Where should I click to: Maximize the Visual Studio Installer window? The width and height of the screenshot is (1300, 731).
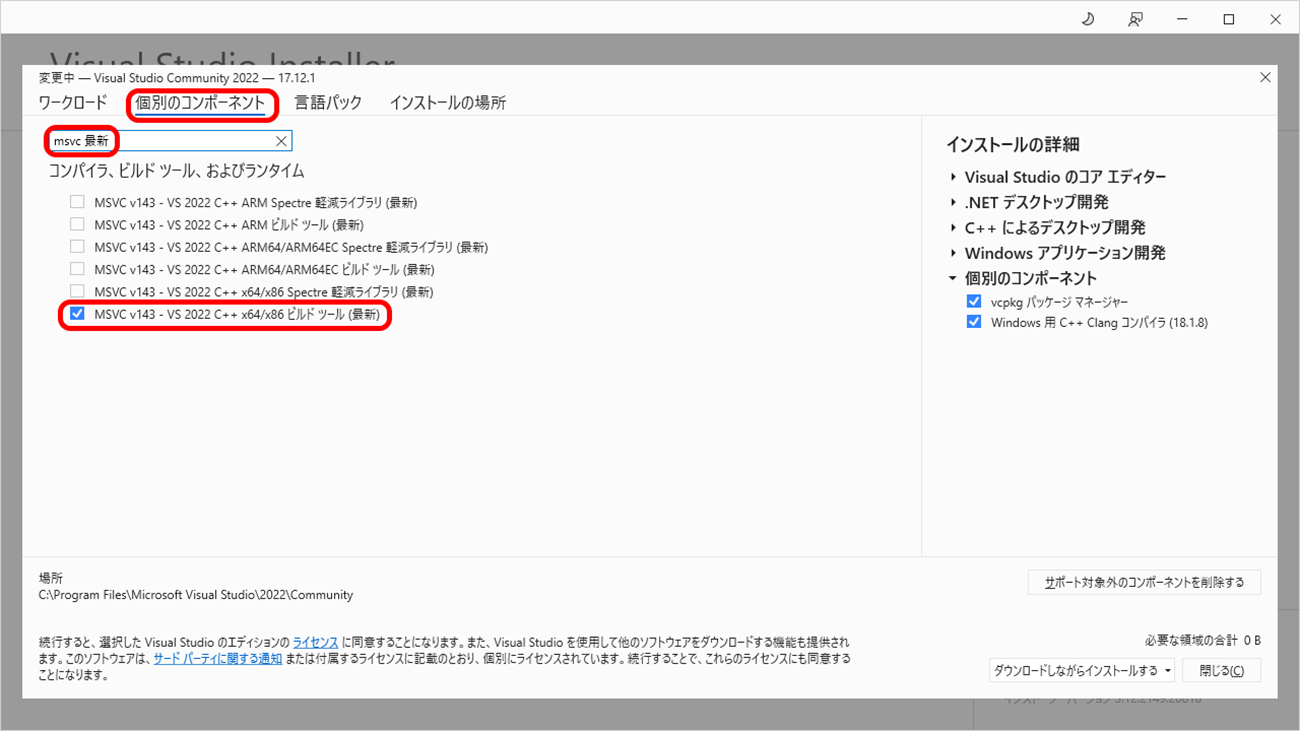[1229, 19]
